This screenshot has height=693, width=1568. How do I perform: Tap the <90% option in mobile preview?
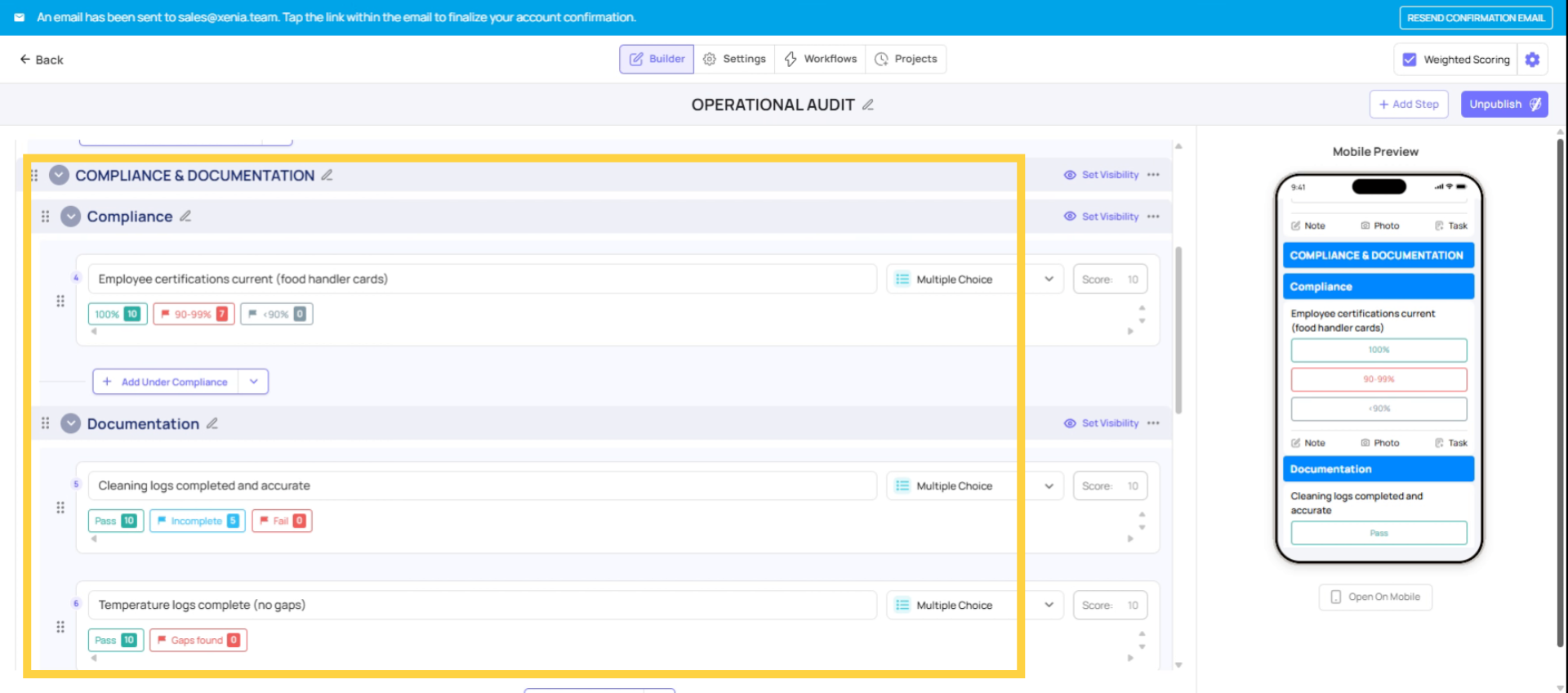click(x=1379, y=409)
